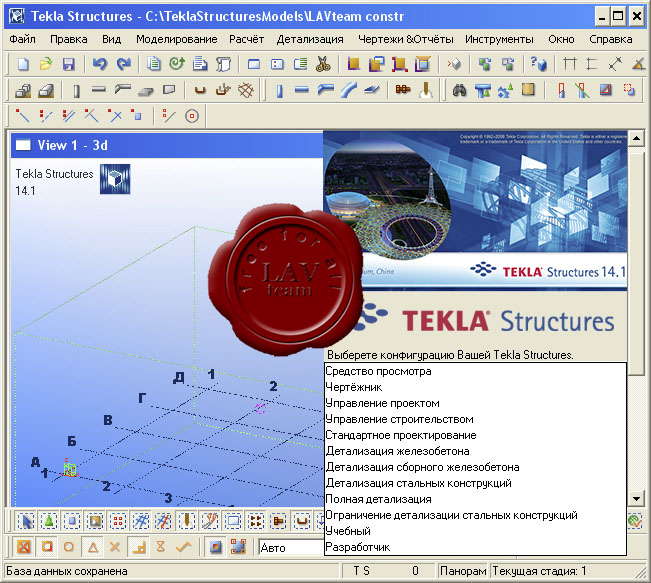Toggle the select welds switch
The image size is (651, 583).
pyautogui.click(x=186, y=521)
